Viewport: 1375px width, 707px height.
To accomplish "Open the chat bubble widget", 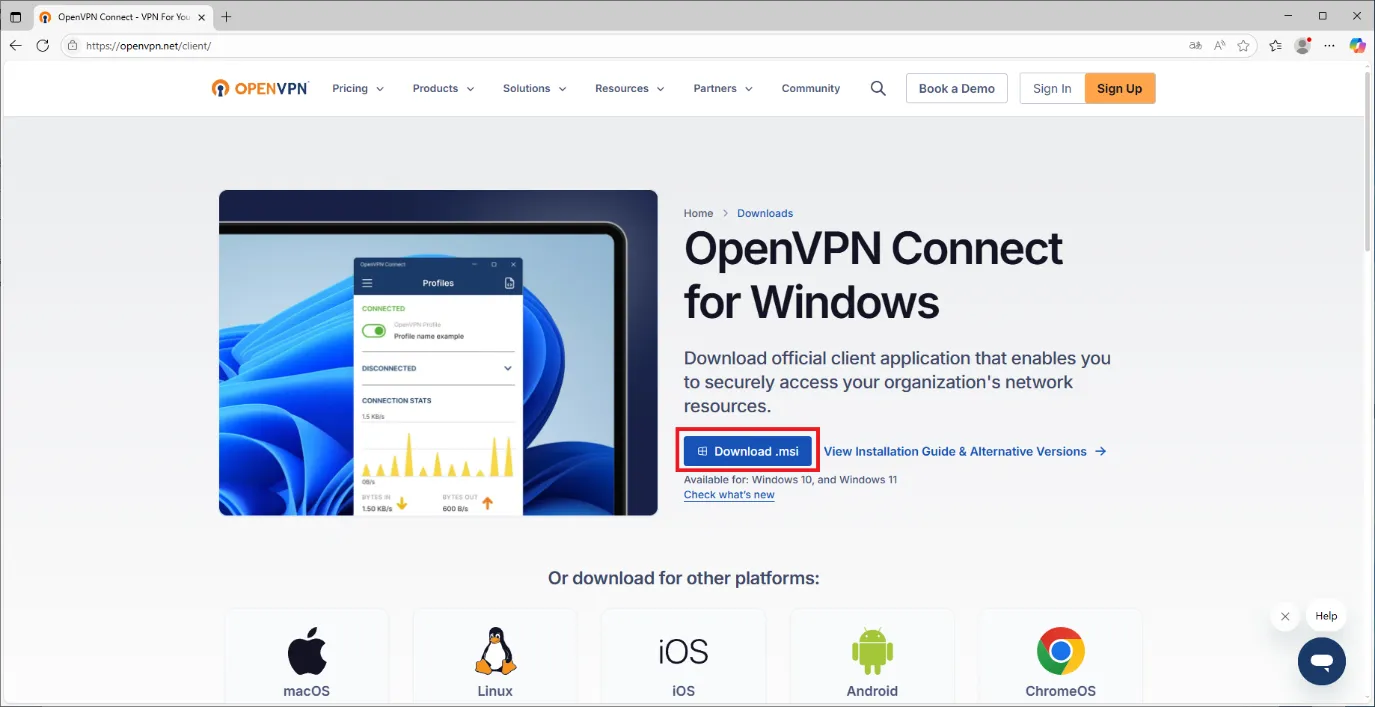I will tap(1321, 661).
